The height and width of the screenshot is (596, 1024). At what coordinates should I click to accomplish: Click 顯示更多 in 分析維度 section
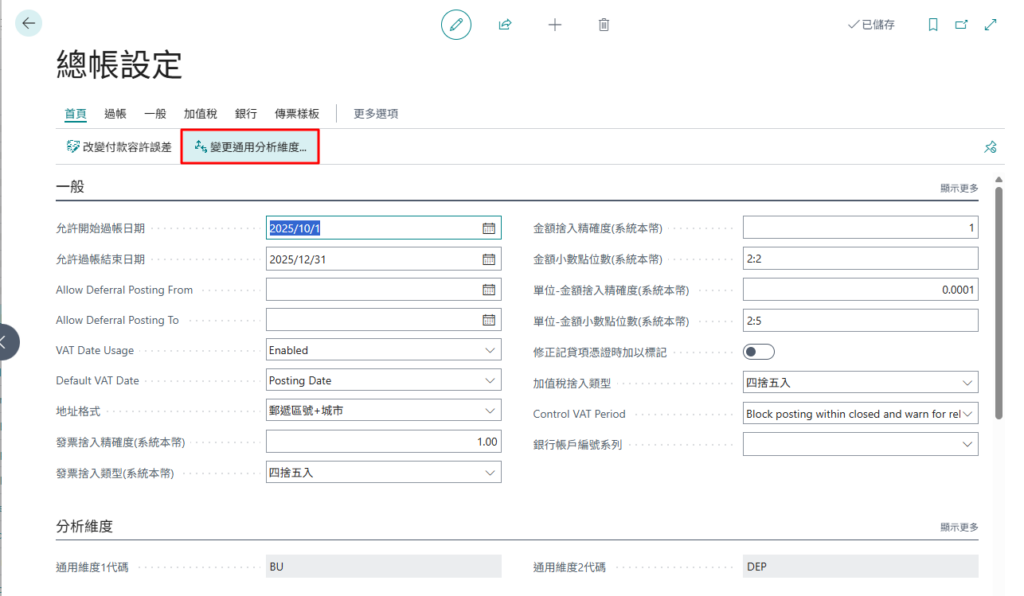[959, 527]
